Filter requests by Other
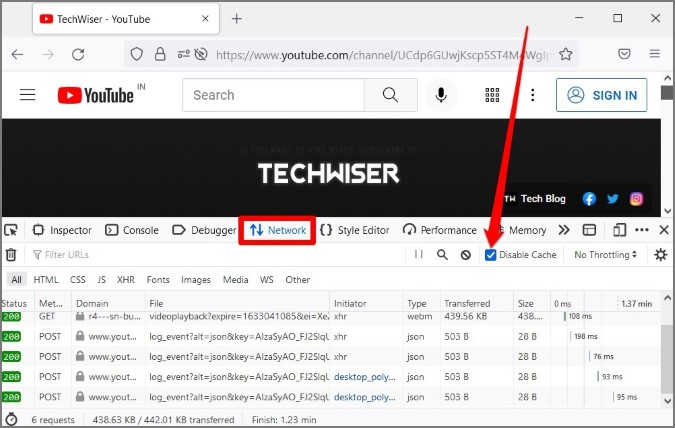 tap(297, 279)
